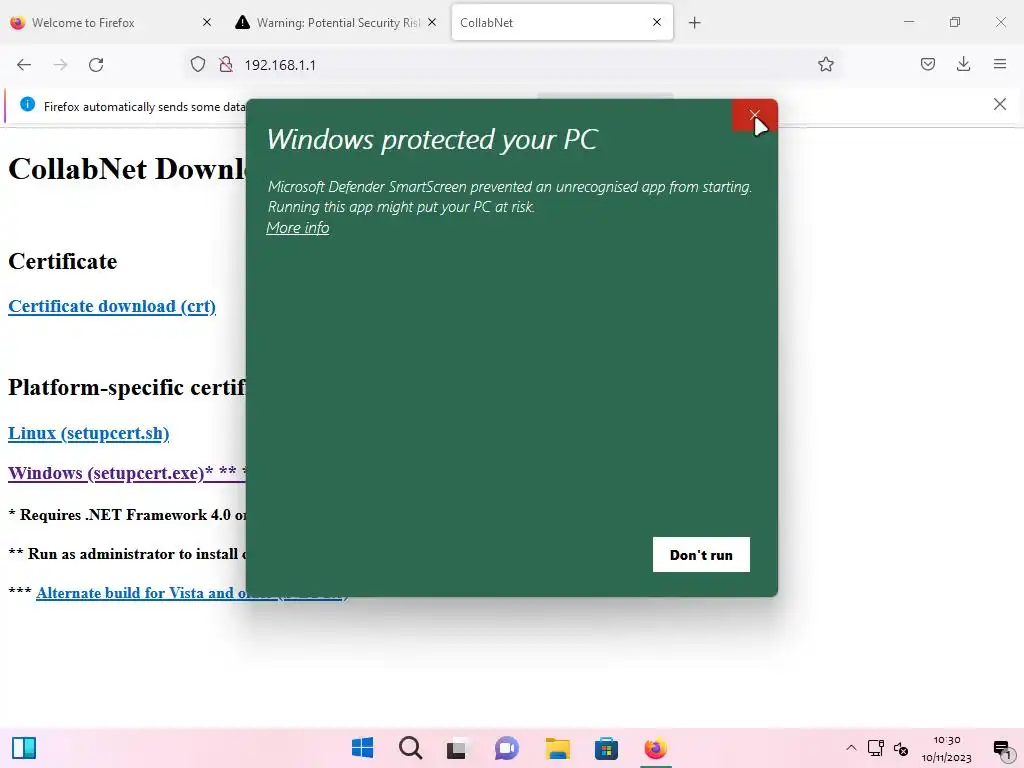Image resolution: width=1024 pixels, height=768 pixels.
Task: Switch to the Warning: Potential Security Risk tab
Action: [336, 22]
